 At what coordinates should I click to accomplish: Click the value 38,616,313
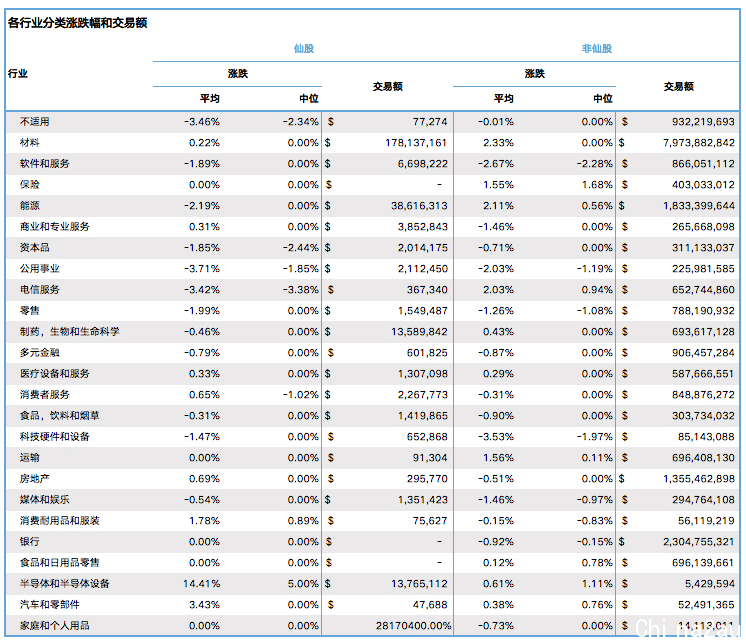419,206
